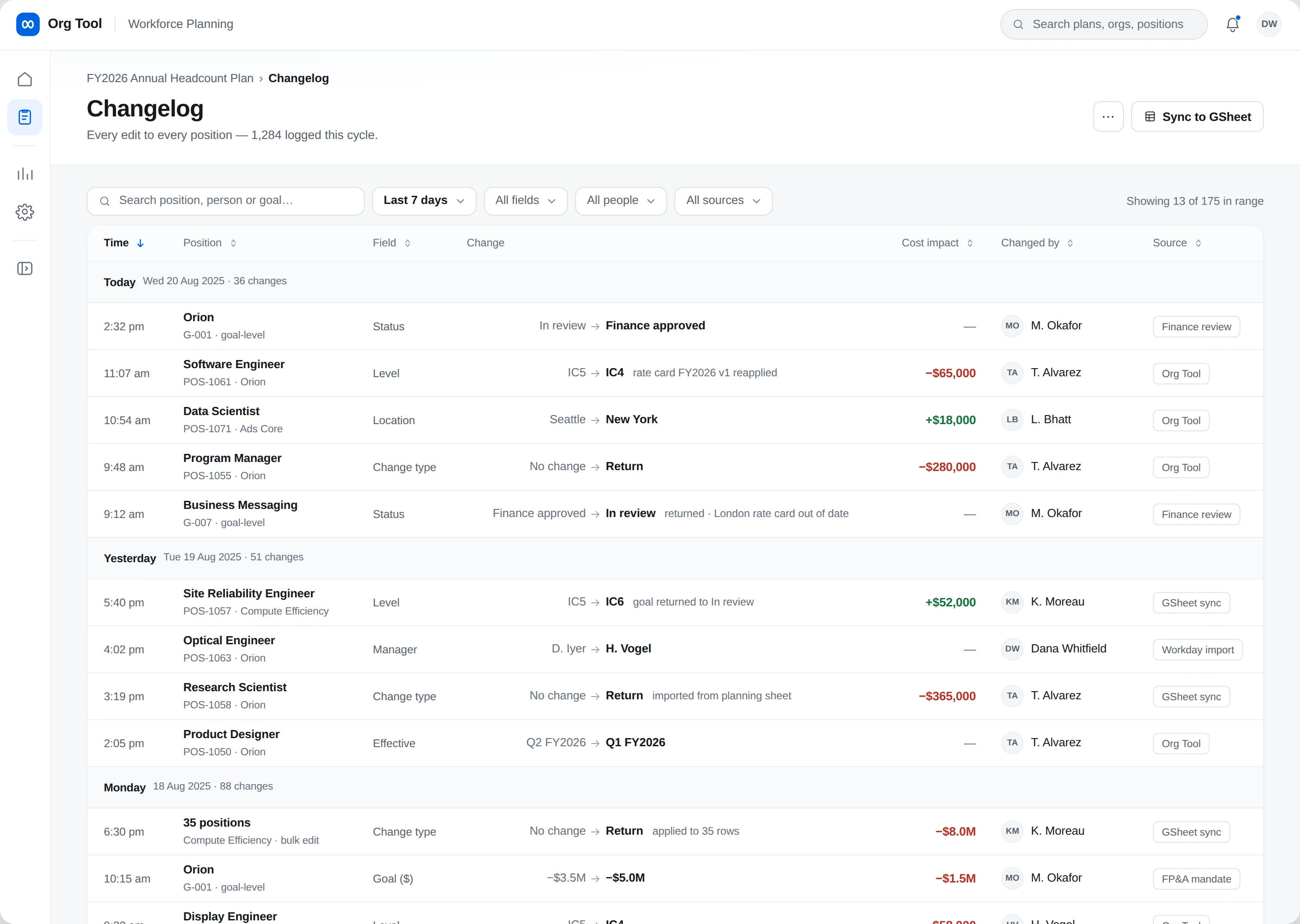
Task: Open the Home sidebar icon
Action: pos(24,79)
